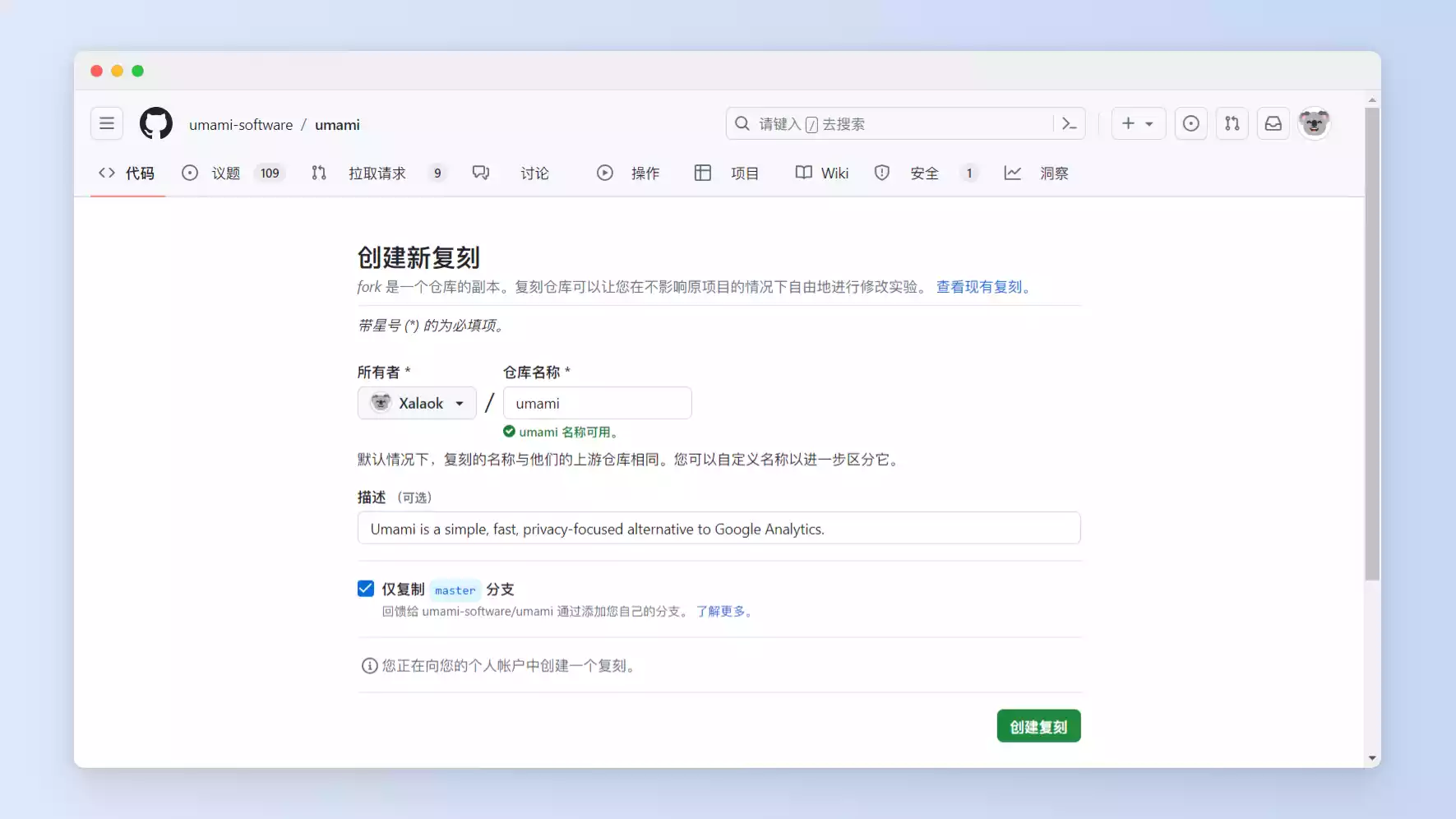Open the user avatar menu
This screenshot has height=819, width=1456.
pyautogui.click(x=1314, y=123)
